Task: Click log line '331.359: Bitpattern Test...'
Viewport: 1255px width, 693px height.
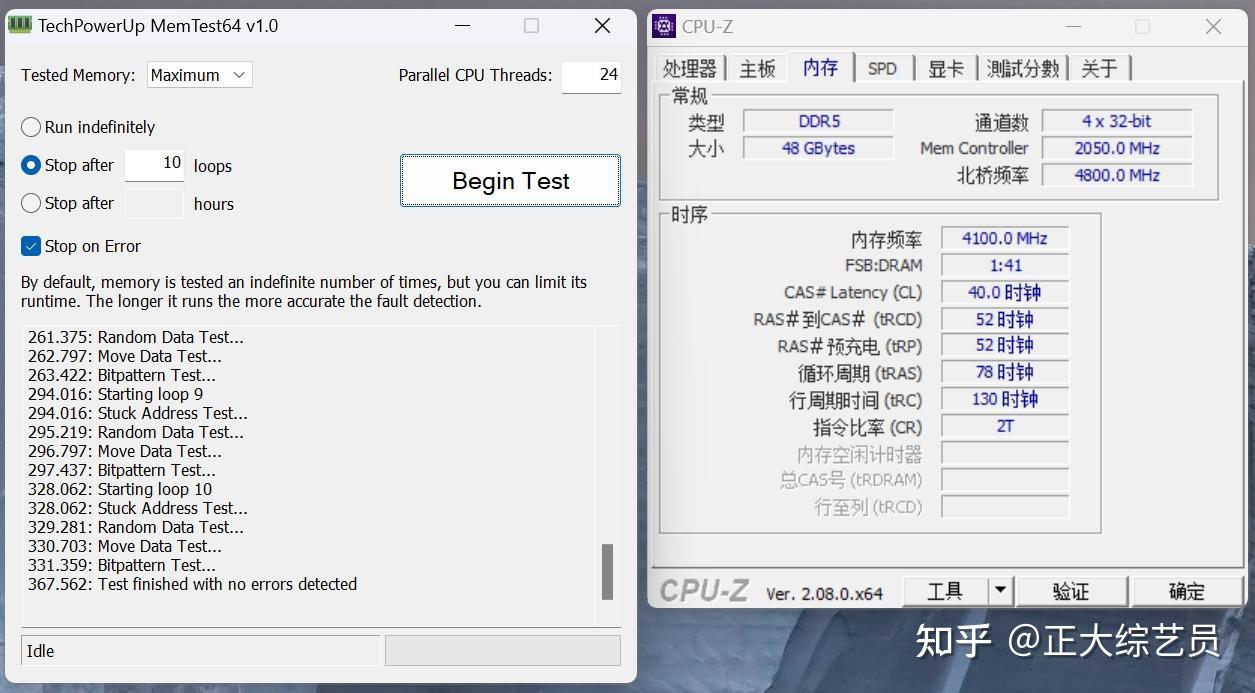Action: (122, 565)
